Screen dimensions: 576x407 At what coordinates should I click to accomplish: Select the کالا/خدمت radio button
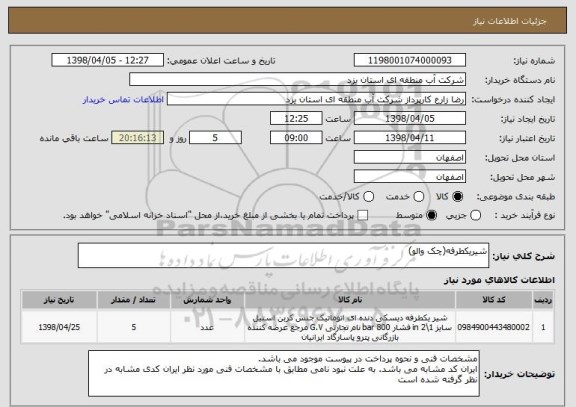tap(368, 197)
